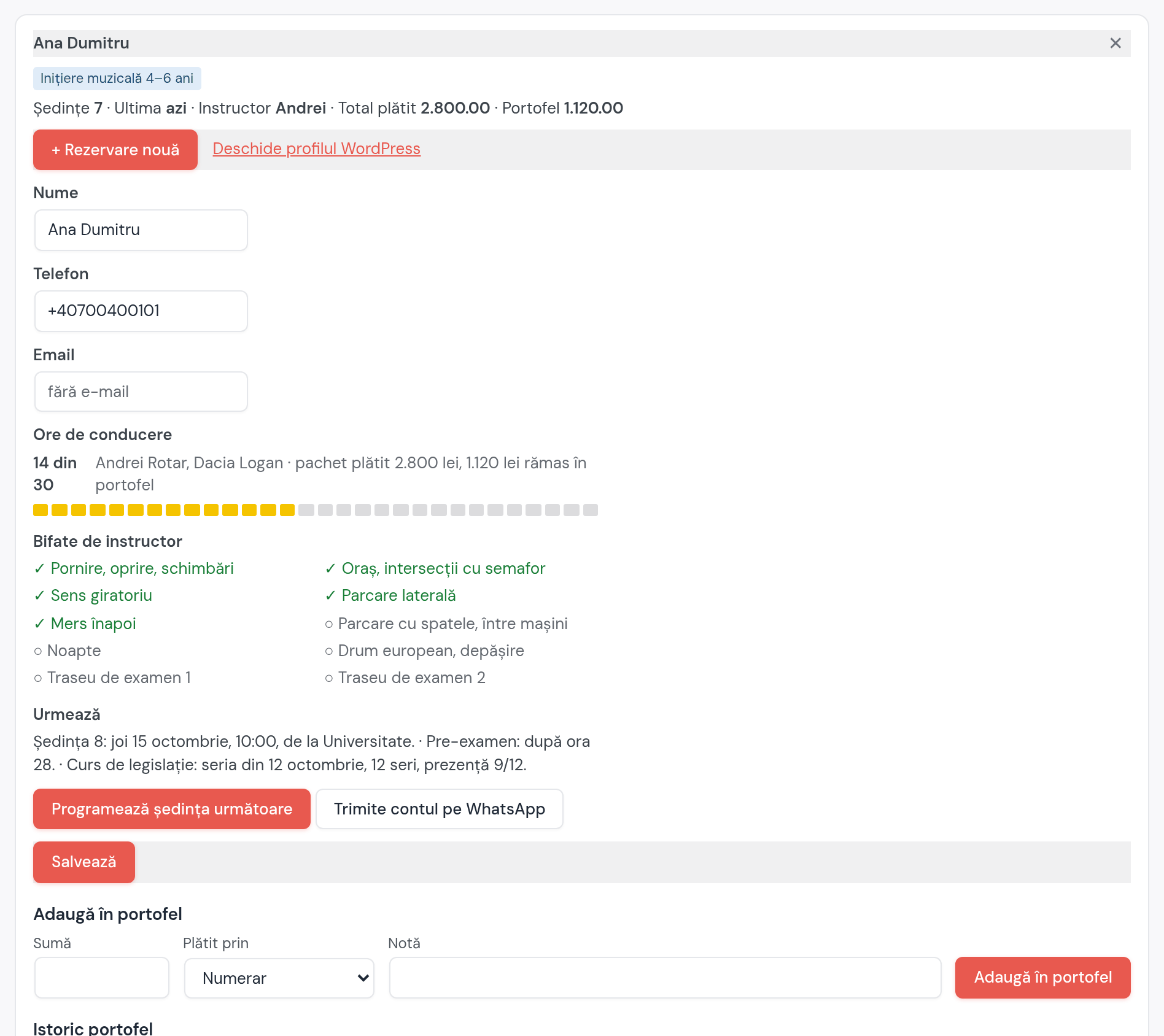Click the Traseu de examen 1 item

[112, 678]
